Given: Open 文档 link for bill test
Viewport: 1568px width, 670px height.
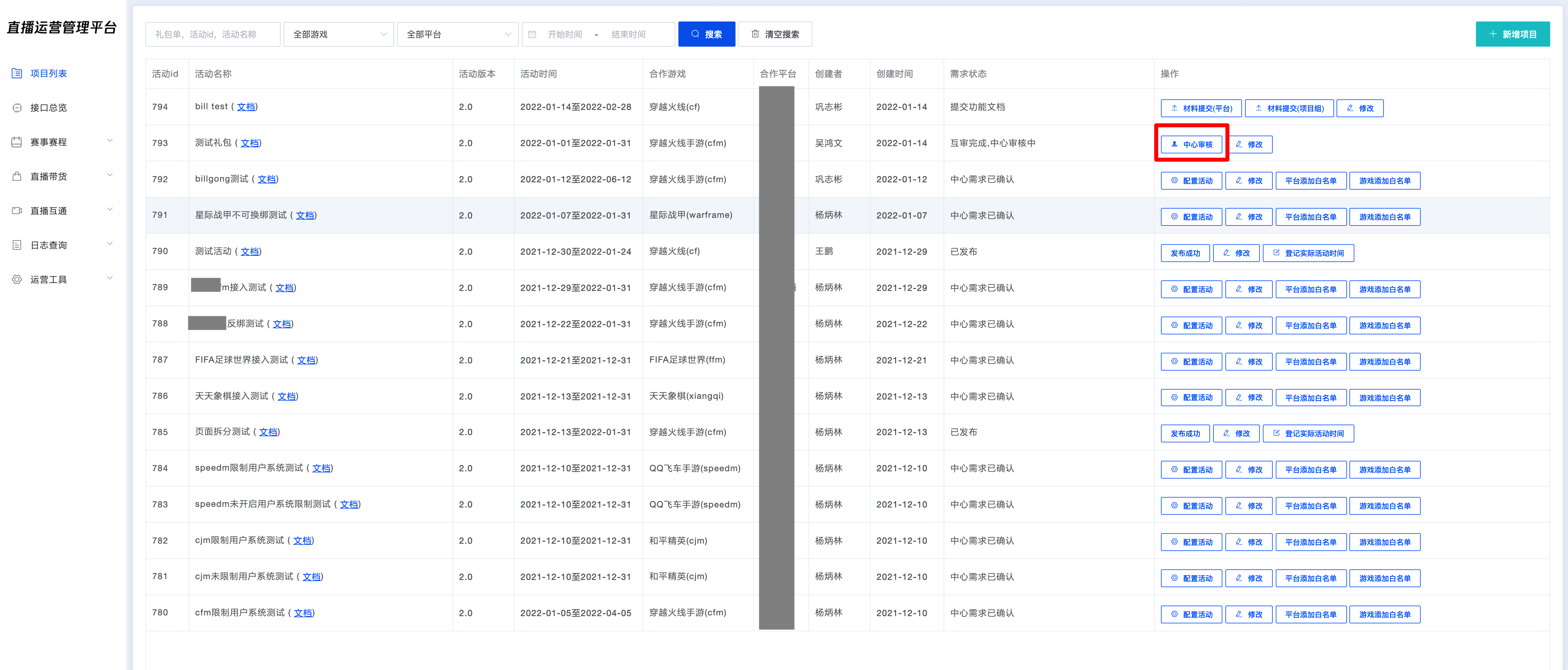Looking at the screenshot, I should point(246,107).
